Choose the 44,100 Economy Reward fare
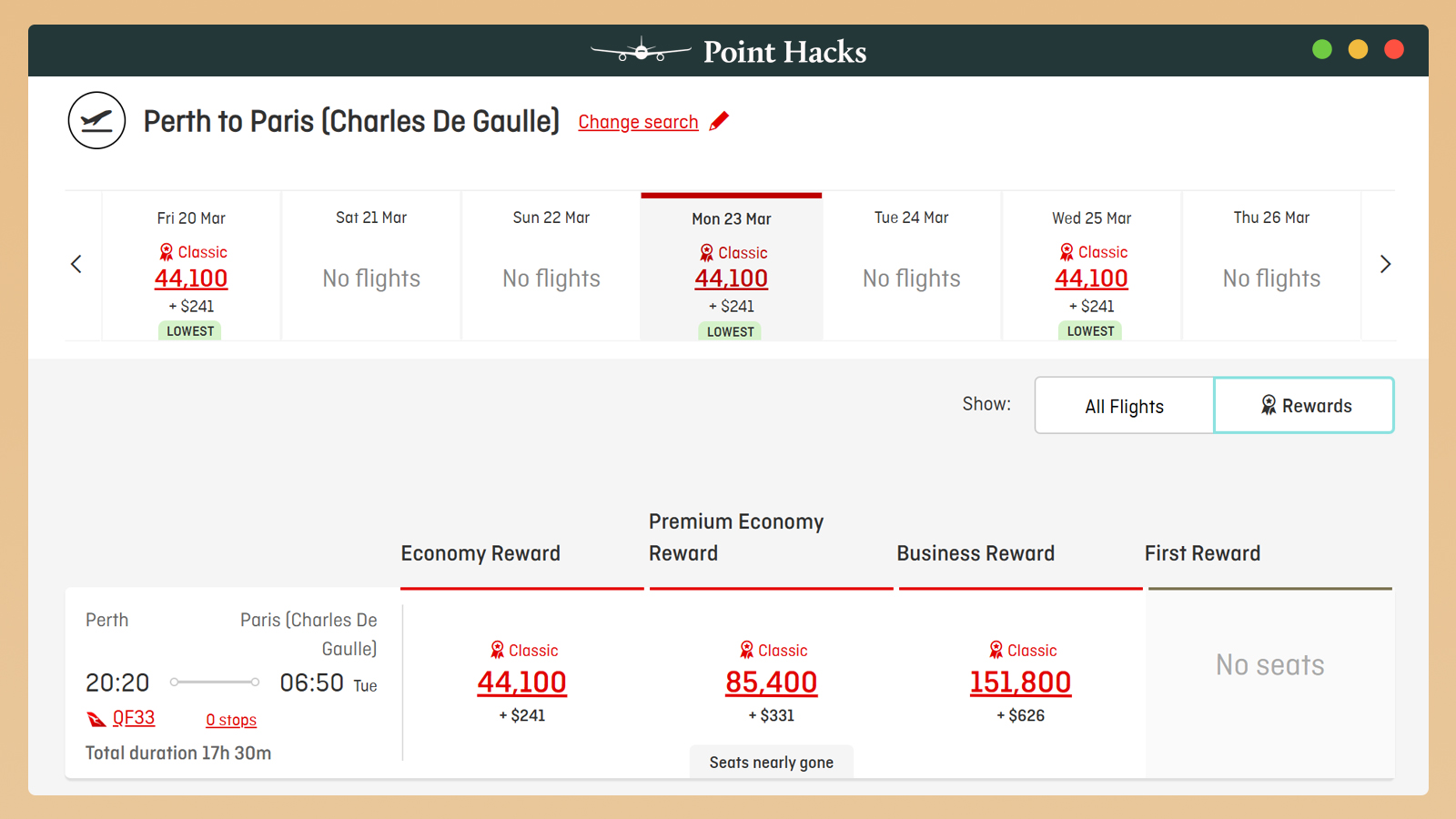 [522, 682]
